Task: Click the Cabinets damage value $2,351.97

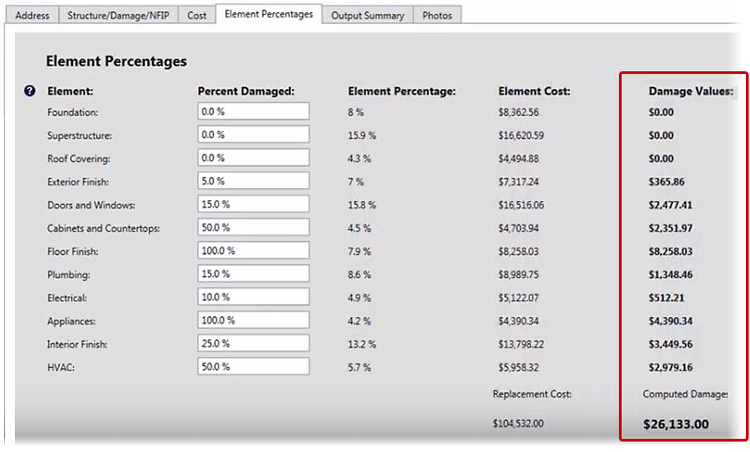Action: (670, 228)
